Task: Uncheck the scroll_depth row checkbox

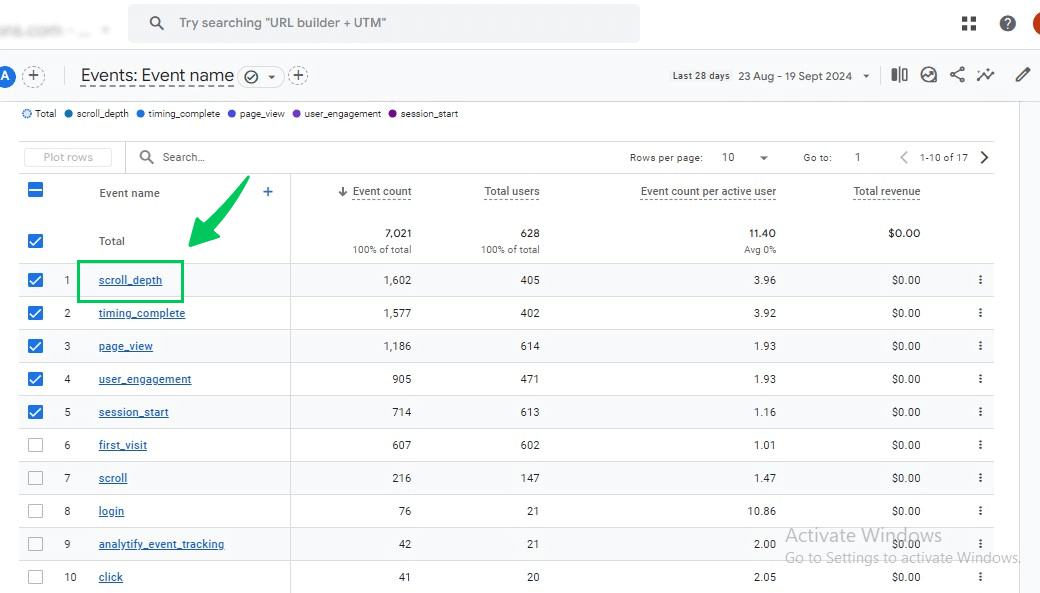Action: (x=36, y=280)
